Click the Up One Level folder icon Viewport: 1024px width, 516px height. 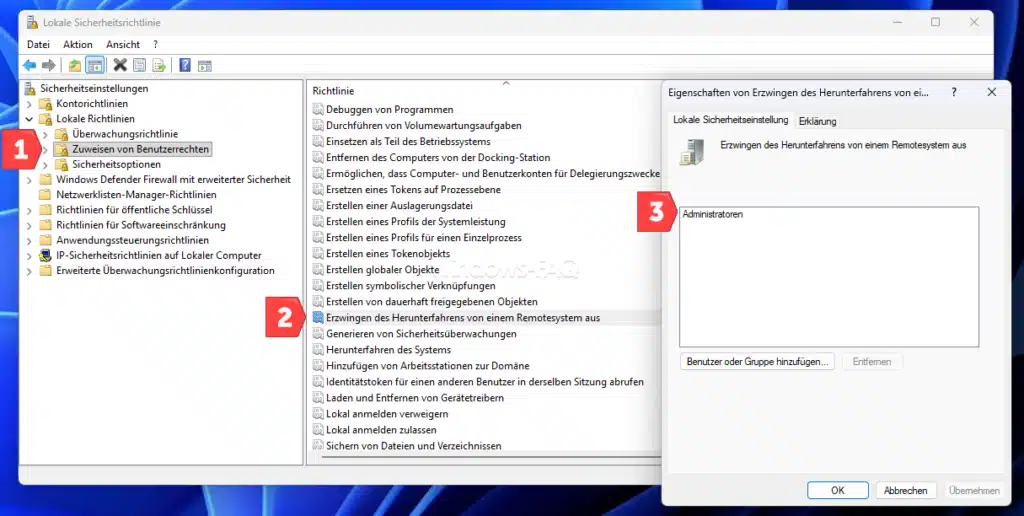click(x=75, y=65)
